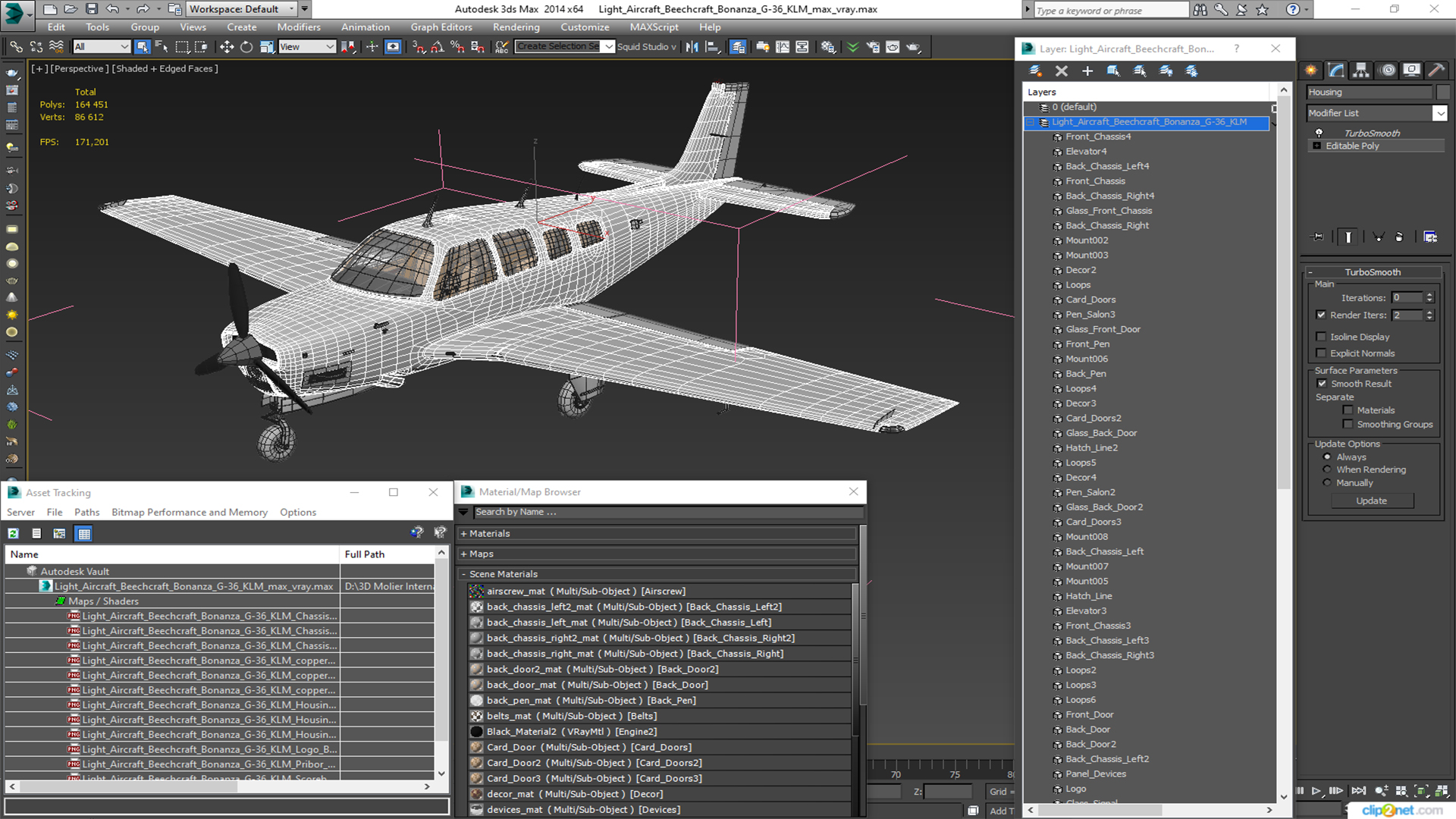Collapse the TurboSmooth rollout

(x=1310, y=272)
